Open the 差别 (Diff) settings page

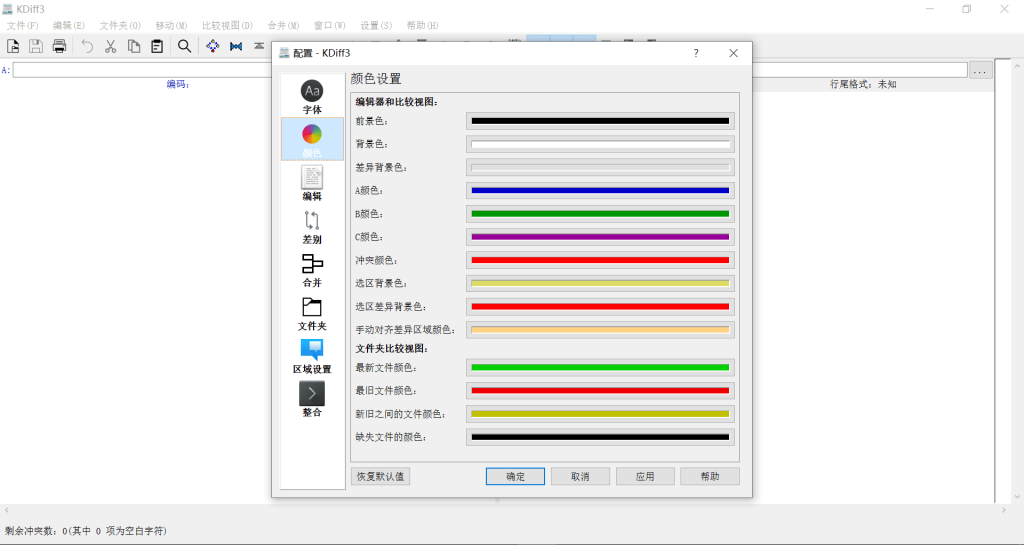tap(312, 226)
